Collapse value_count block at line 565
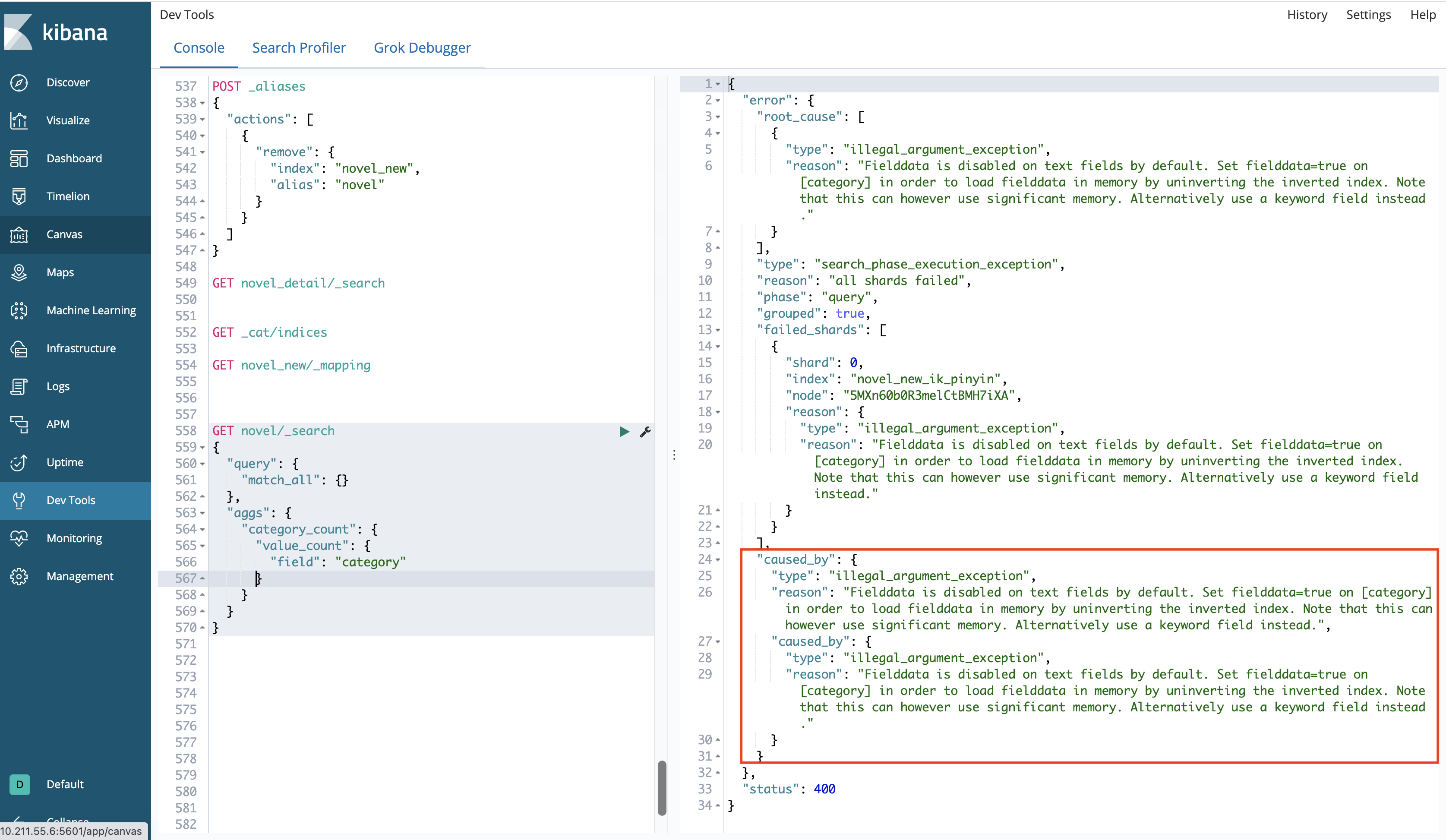The image size is (1446, 840). [202, 546]
